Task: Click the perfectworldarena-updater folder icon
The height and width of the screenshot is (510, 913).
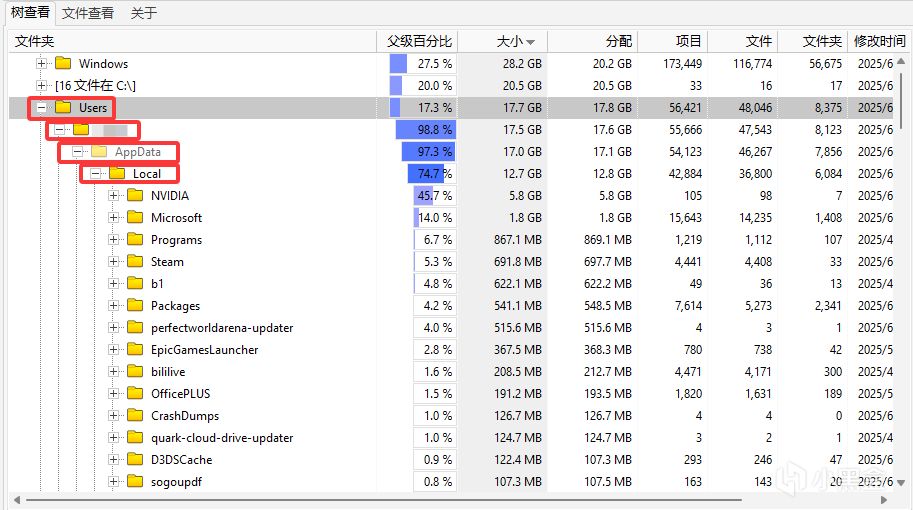Action: [135, 327]
